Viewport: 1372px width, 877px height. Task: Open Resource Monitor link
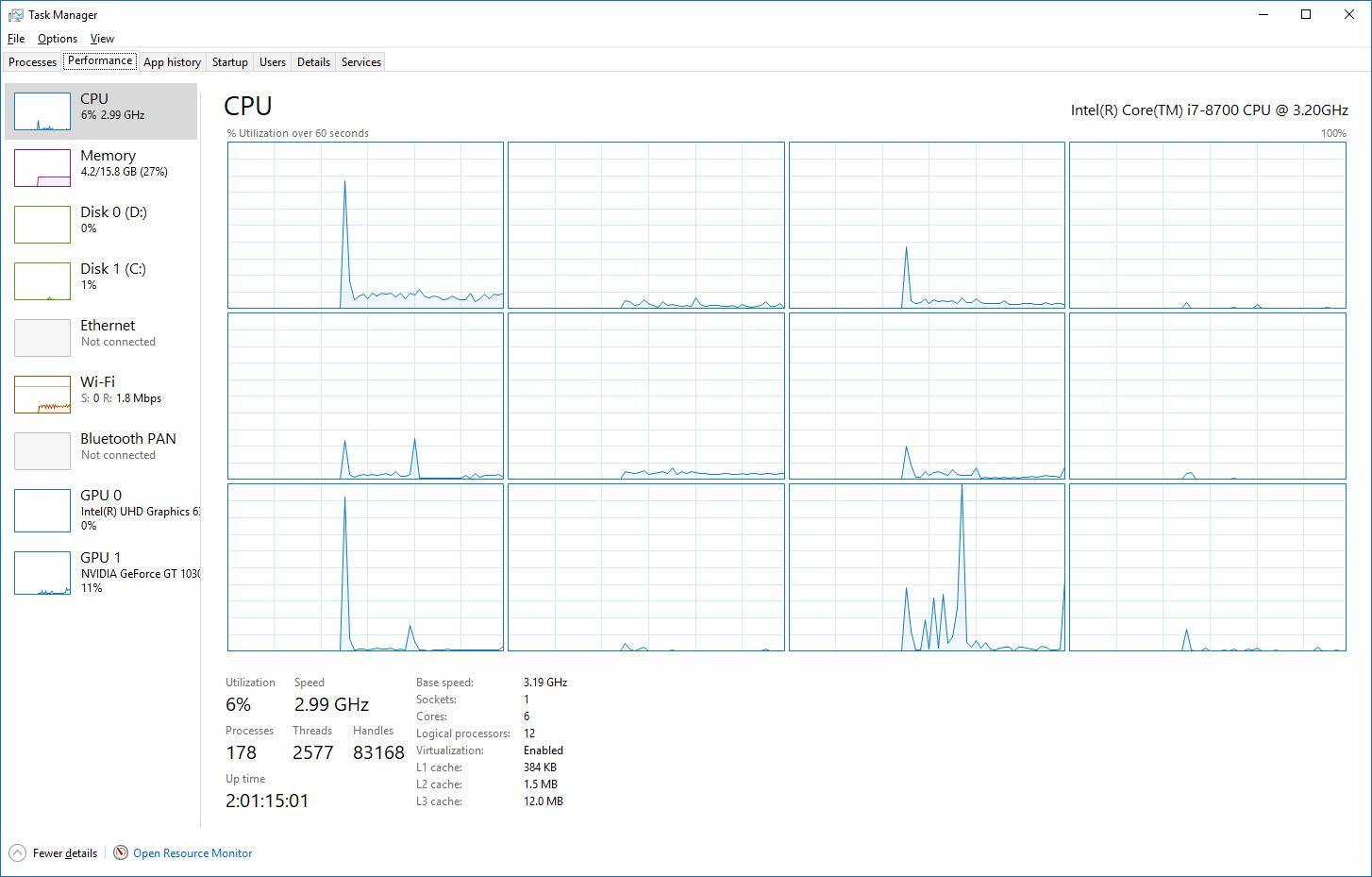point(192,853)
